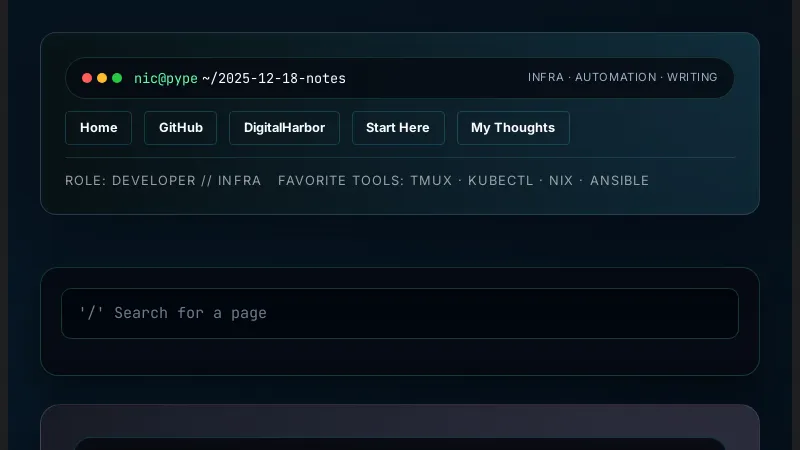
Task: Select the KUBECTL tool label
Action: pyautogui.click(x=501, y=181)
